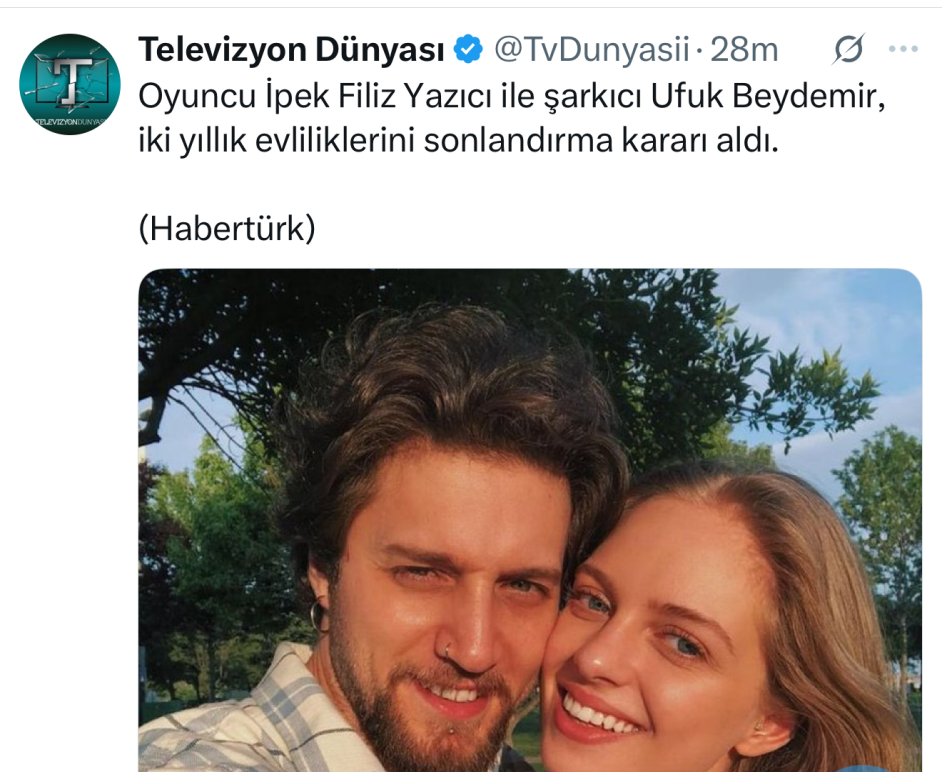The image size is (942, 772).
Task: Open the @TvDunyasii handle link
Action: [x=591, y=49]
